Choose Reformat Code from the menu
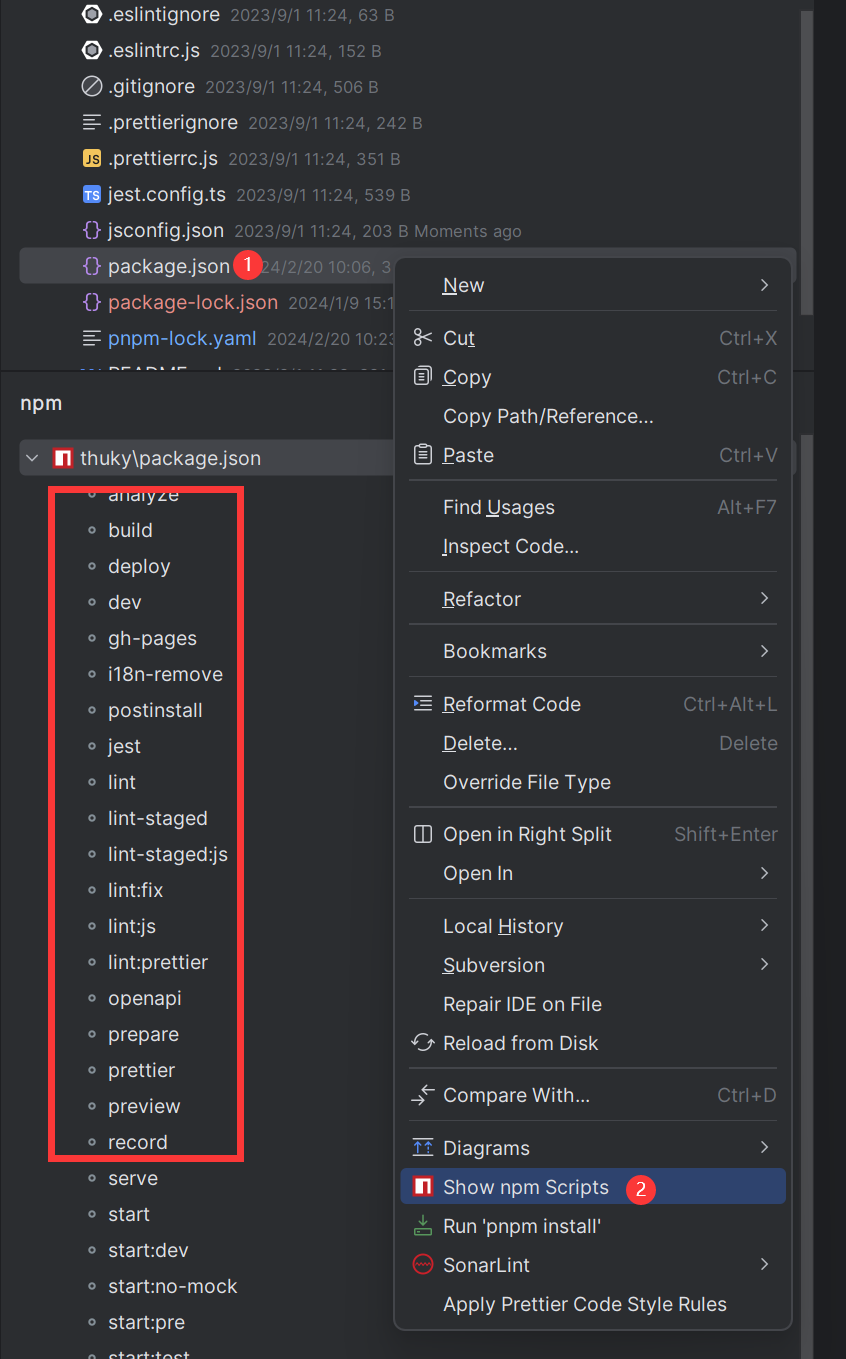Image resolution: width=846 pixels, height=1359 pixels. click(511, 704)
